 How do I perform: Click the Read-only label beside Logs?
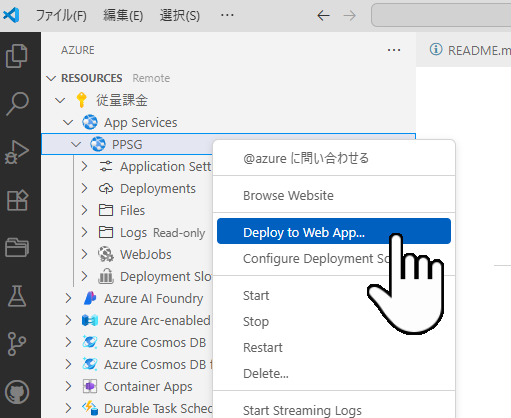(x=179, y=233)
